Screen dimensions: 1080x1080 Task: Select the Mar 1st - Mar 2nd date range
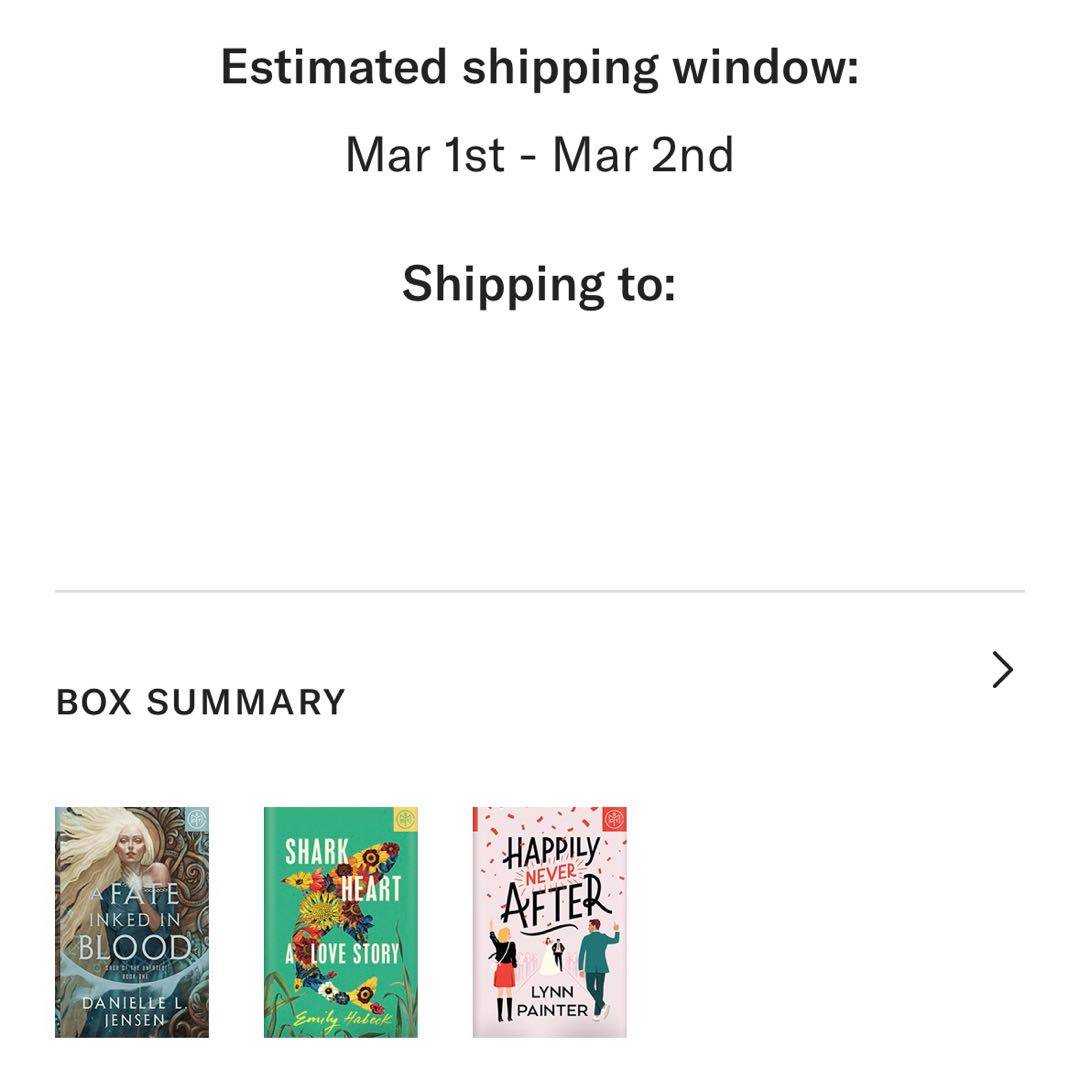540,155
